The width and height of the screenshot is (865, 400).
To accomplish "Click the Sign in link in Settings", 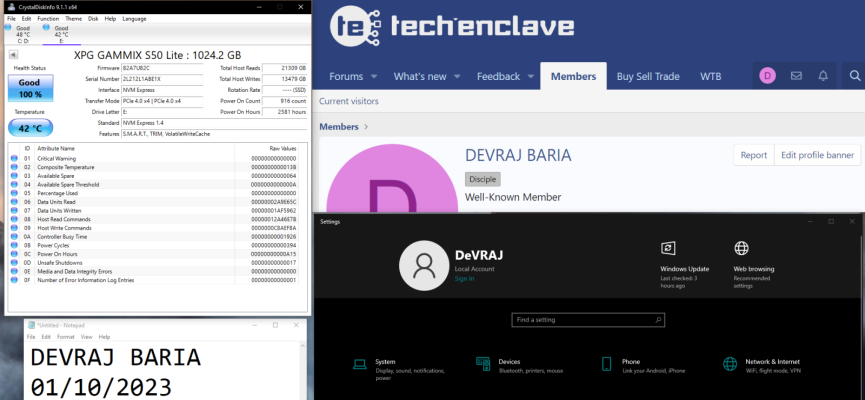I will pyautogui.click(x=464, y=279).
